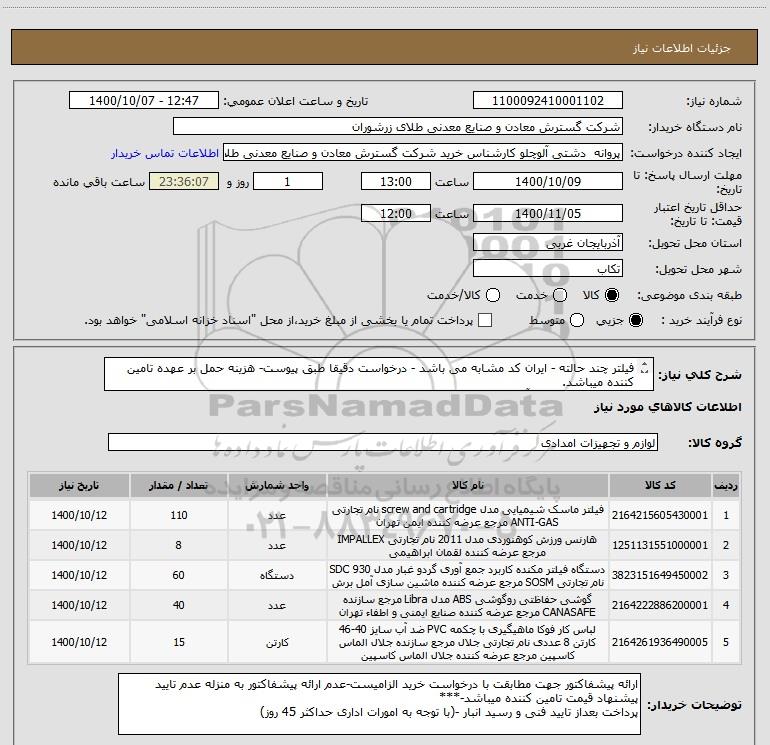Screen dimensions: 770x745
Task: Click the unit دستگاه in row 3
Action: click(277, 576)
